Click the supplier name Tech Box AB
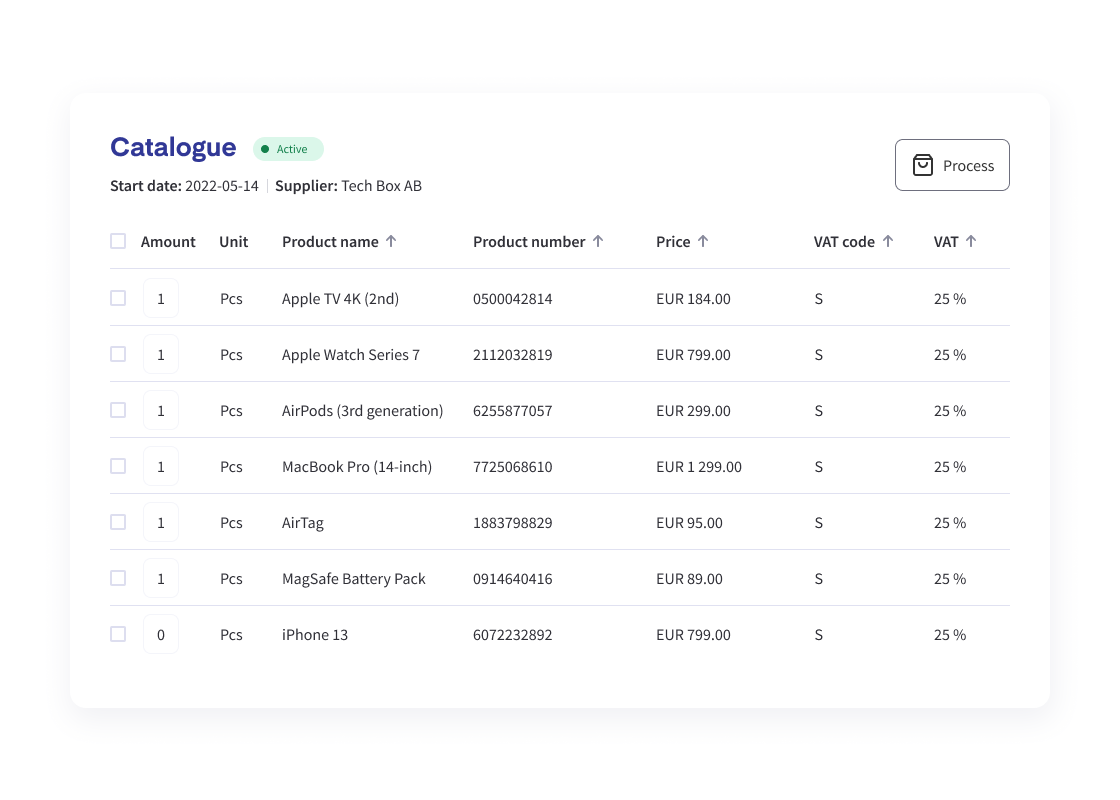Screen dimensions: 1120x800 [381, 186]
